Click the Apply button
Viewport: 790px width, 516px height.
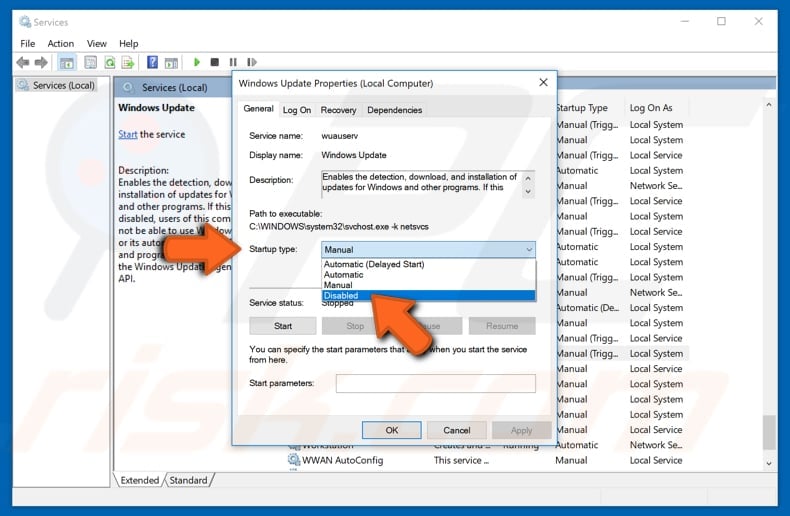[x=521, y=430]
